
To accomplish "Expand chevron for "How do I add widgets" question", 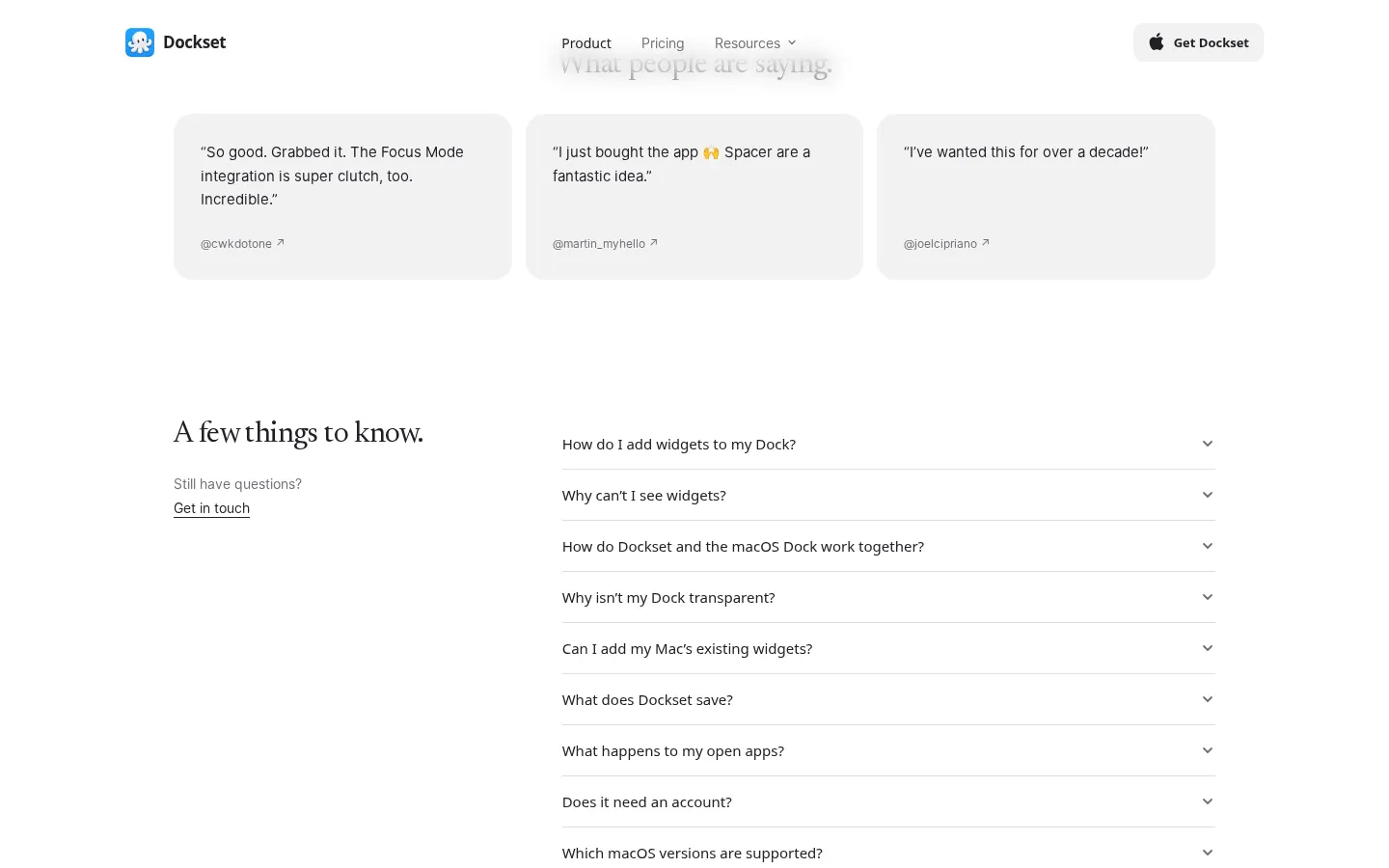I will (x=1208, y=444).
